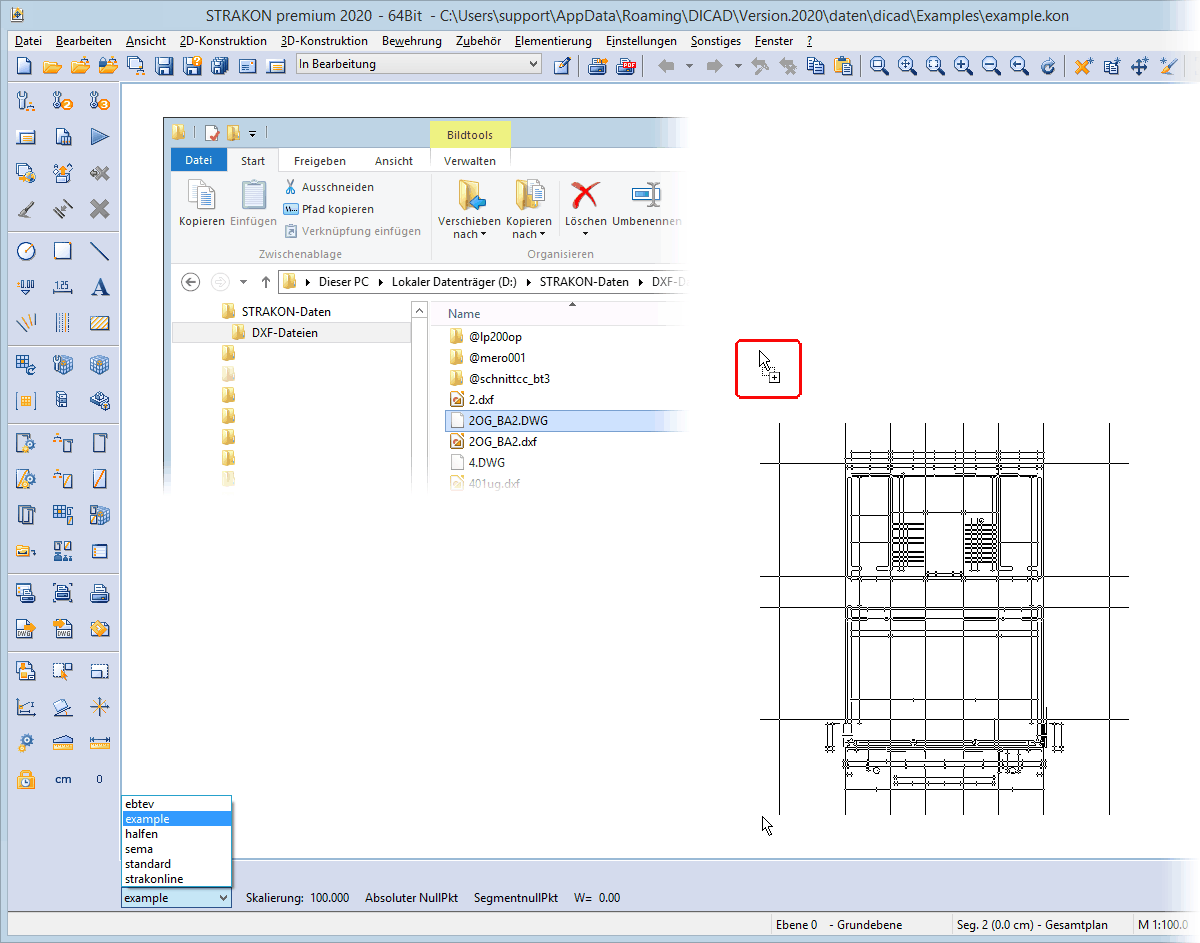The width and height of the screenshot is (1200, 943).
Task: Select the 'DXF-Dateien' folder in the tree
Action: (x=284, y=333)
